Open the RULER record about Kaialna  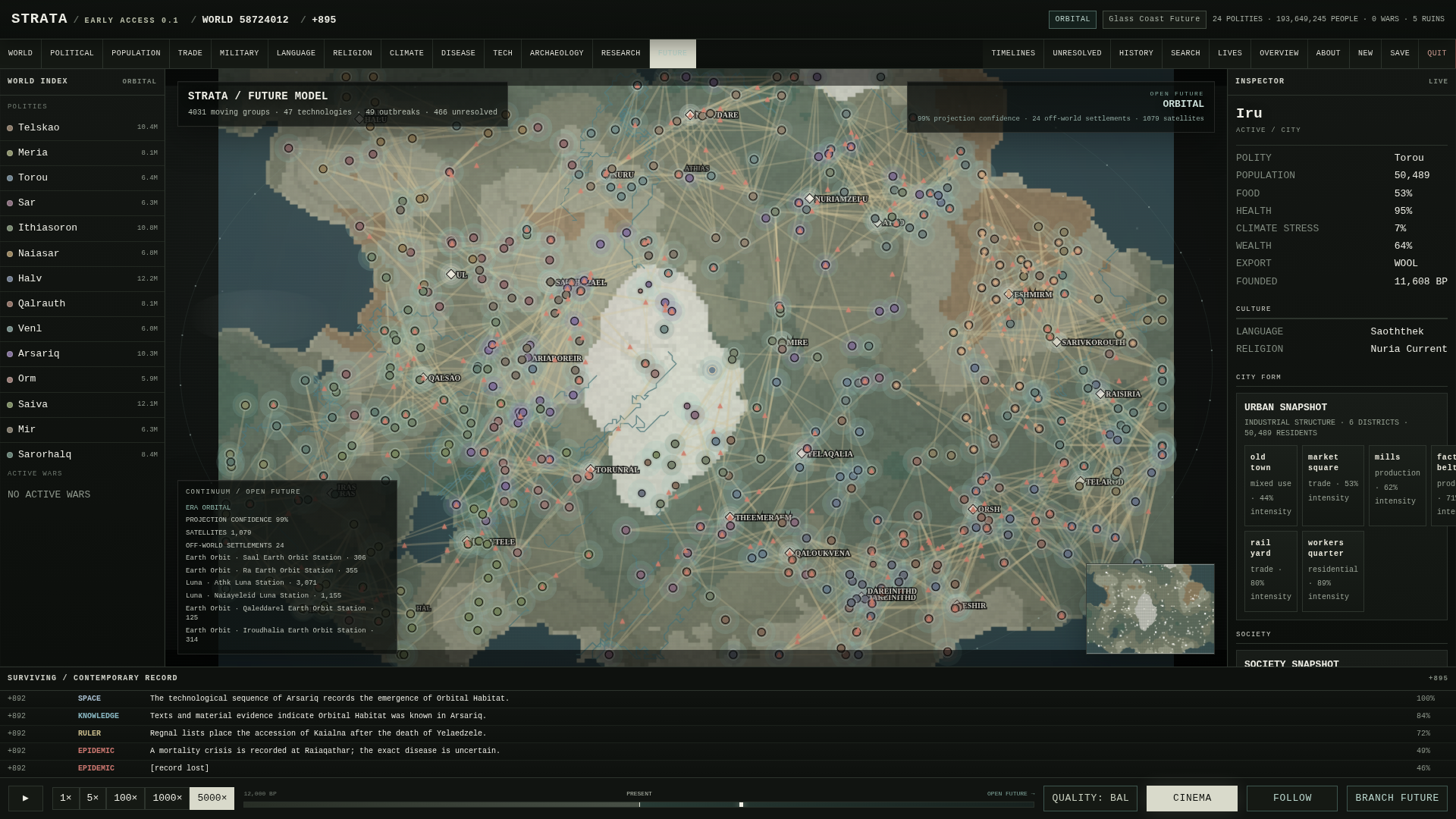tap(728, 733)
